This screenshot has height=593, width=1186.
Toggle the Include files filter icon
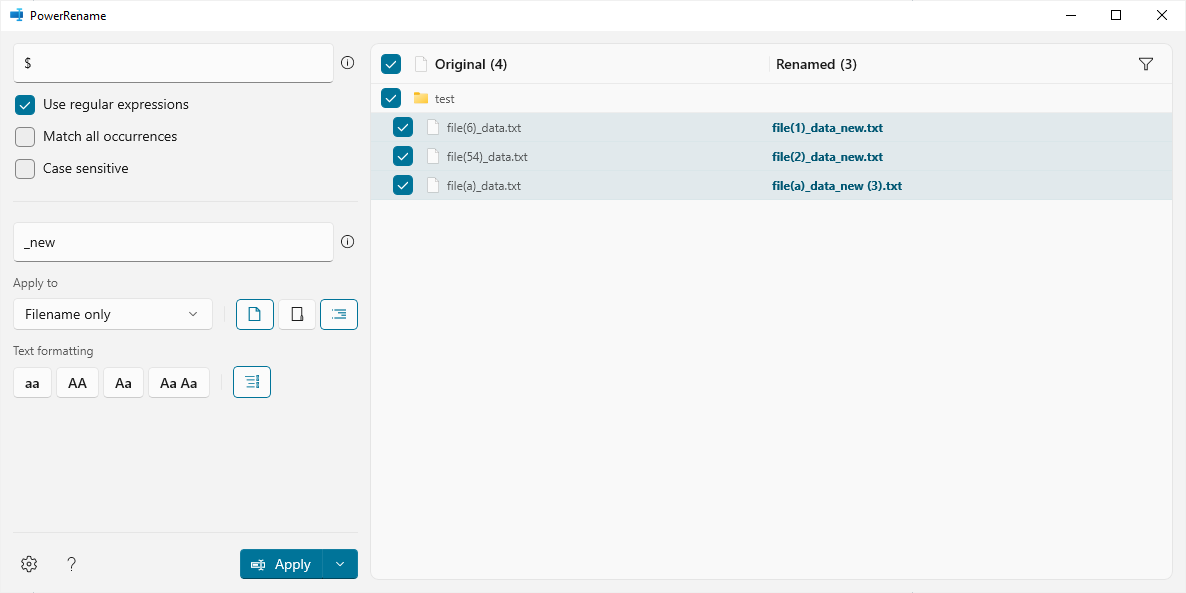254,314
